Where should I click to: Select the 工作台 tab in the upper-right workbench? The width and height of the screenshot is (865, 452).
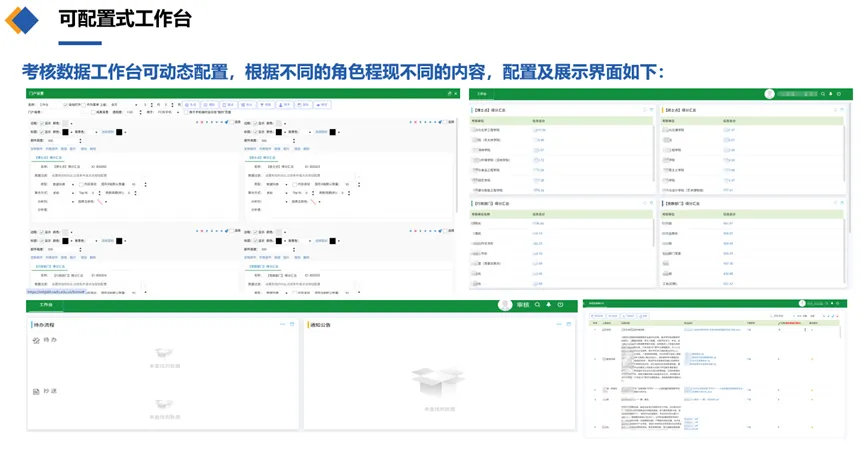click(482, 94)
